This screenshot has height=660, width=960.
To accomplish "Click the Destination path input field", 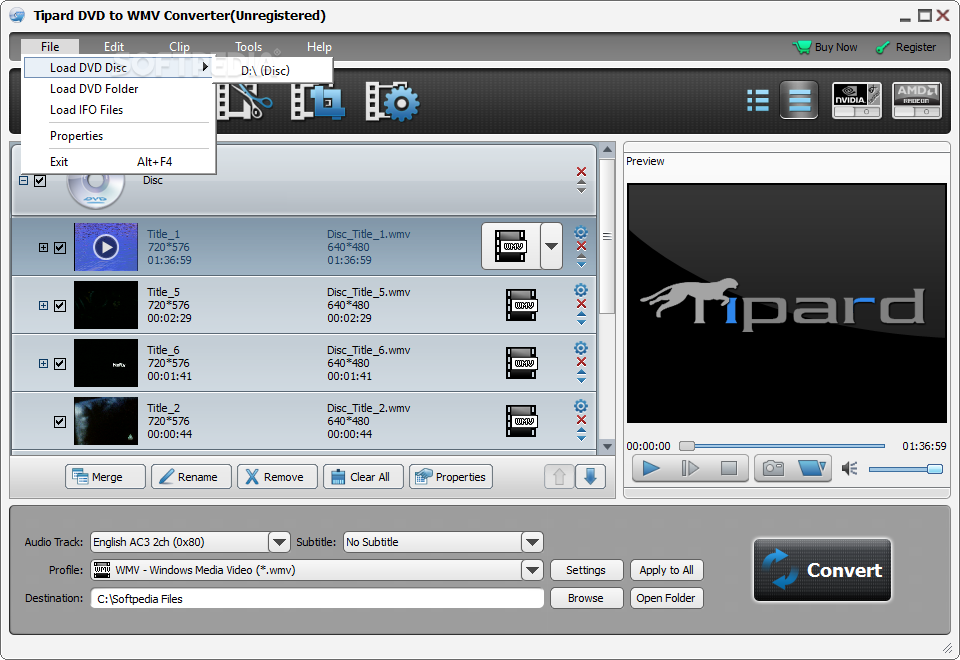I will tap(317, 598).
